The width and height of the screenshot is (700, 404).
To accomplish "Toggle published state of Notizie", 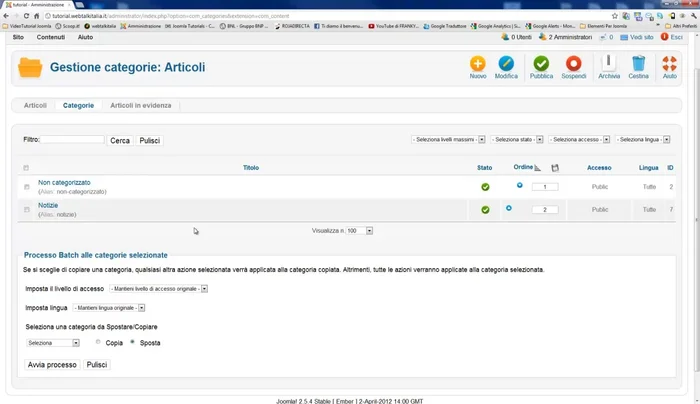I will (485, 210).
